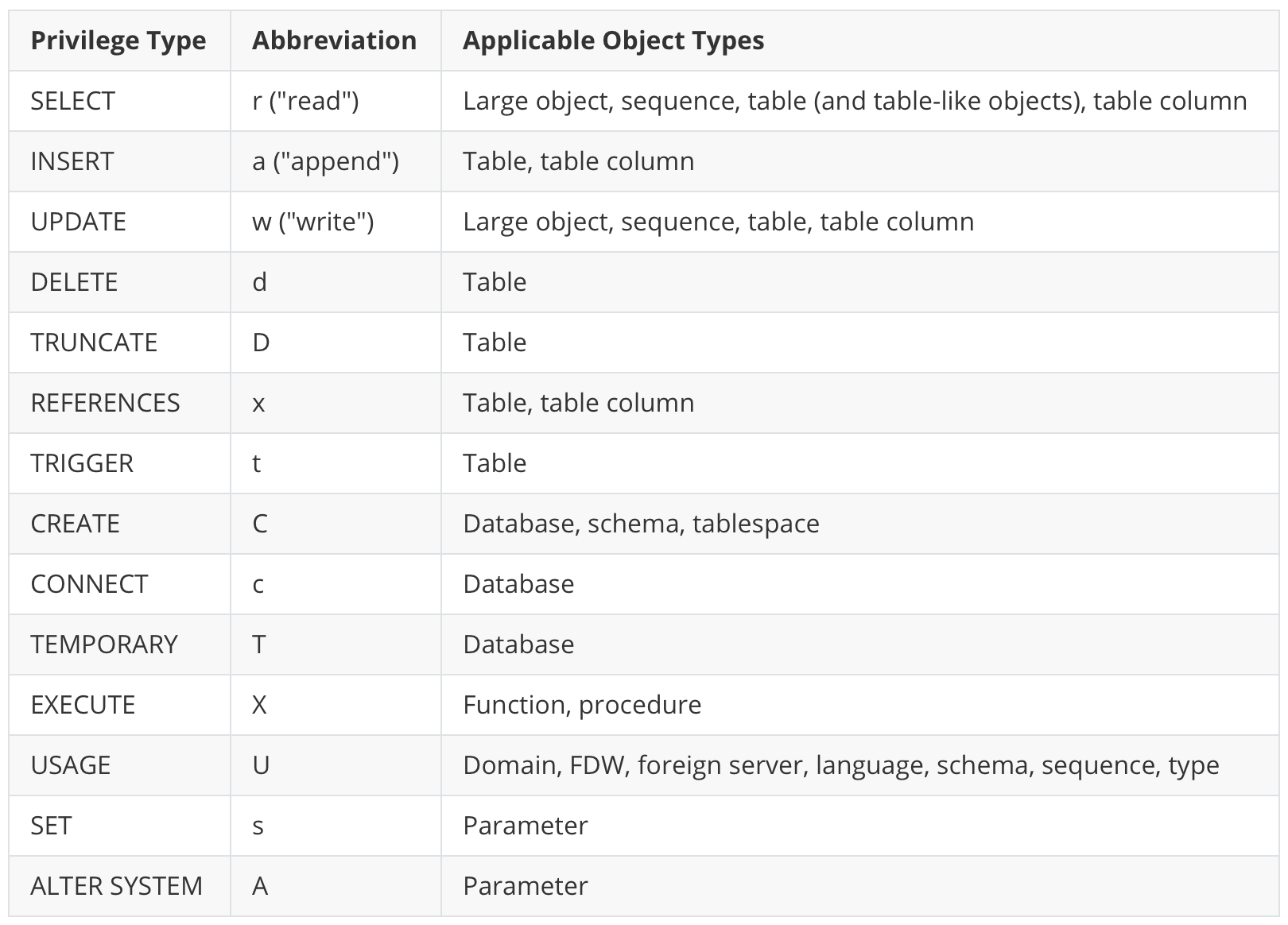Select the UPDATE privilege row label
This screenshot has height=925, width=1288.
point(78,222)
